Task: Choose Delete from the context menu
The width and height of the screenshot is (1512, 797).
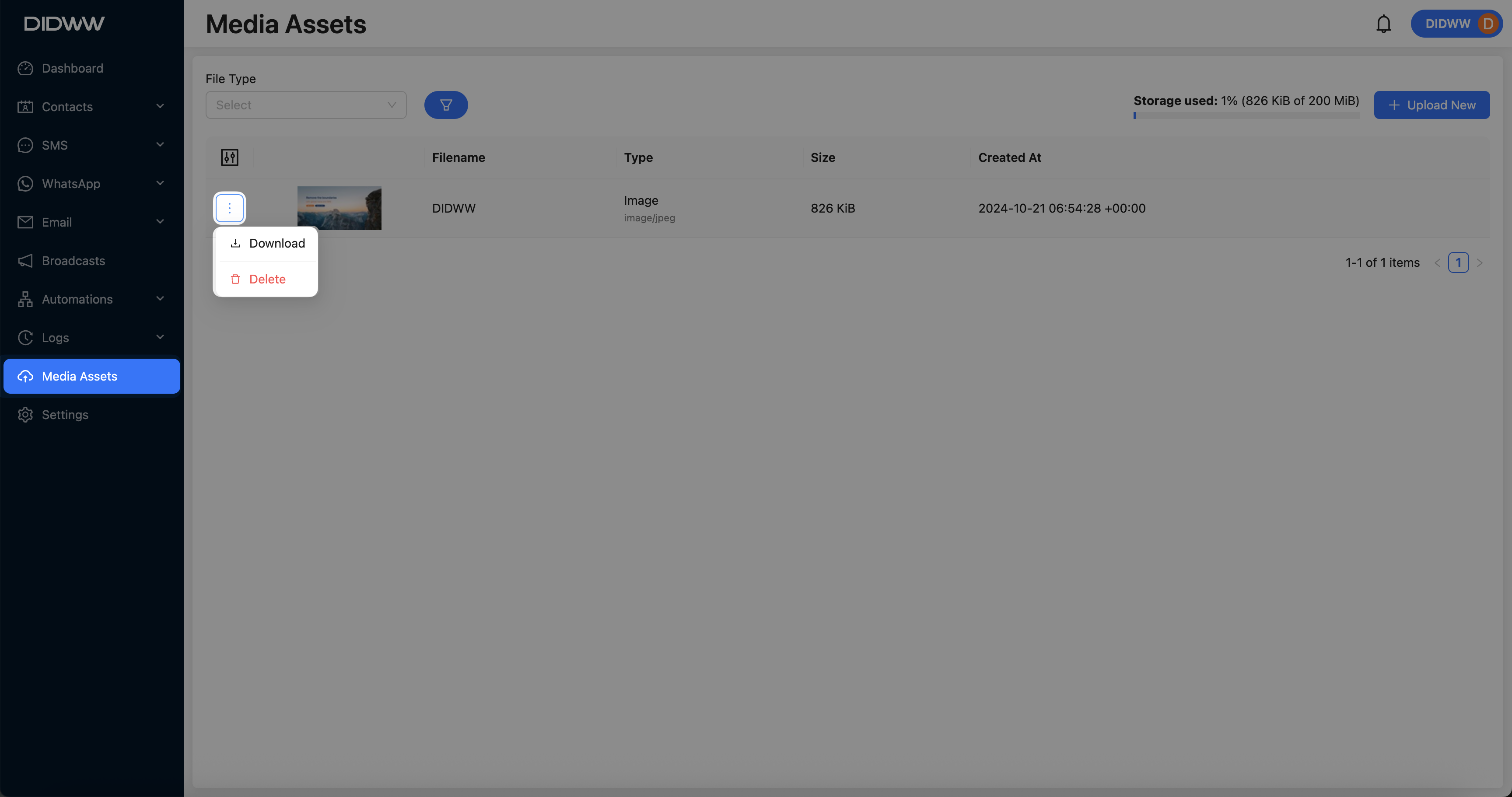Action: click(268, 279)
